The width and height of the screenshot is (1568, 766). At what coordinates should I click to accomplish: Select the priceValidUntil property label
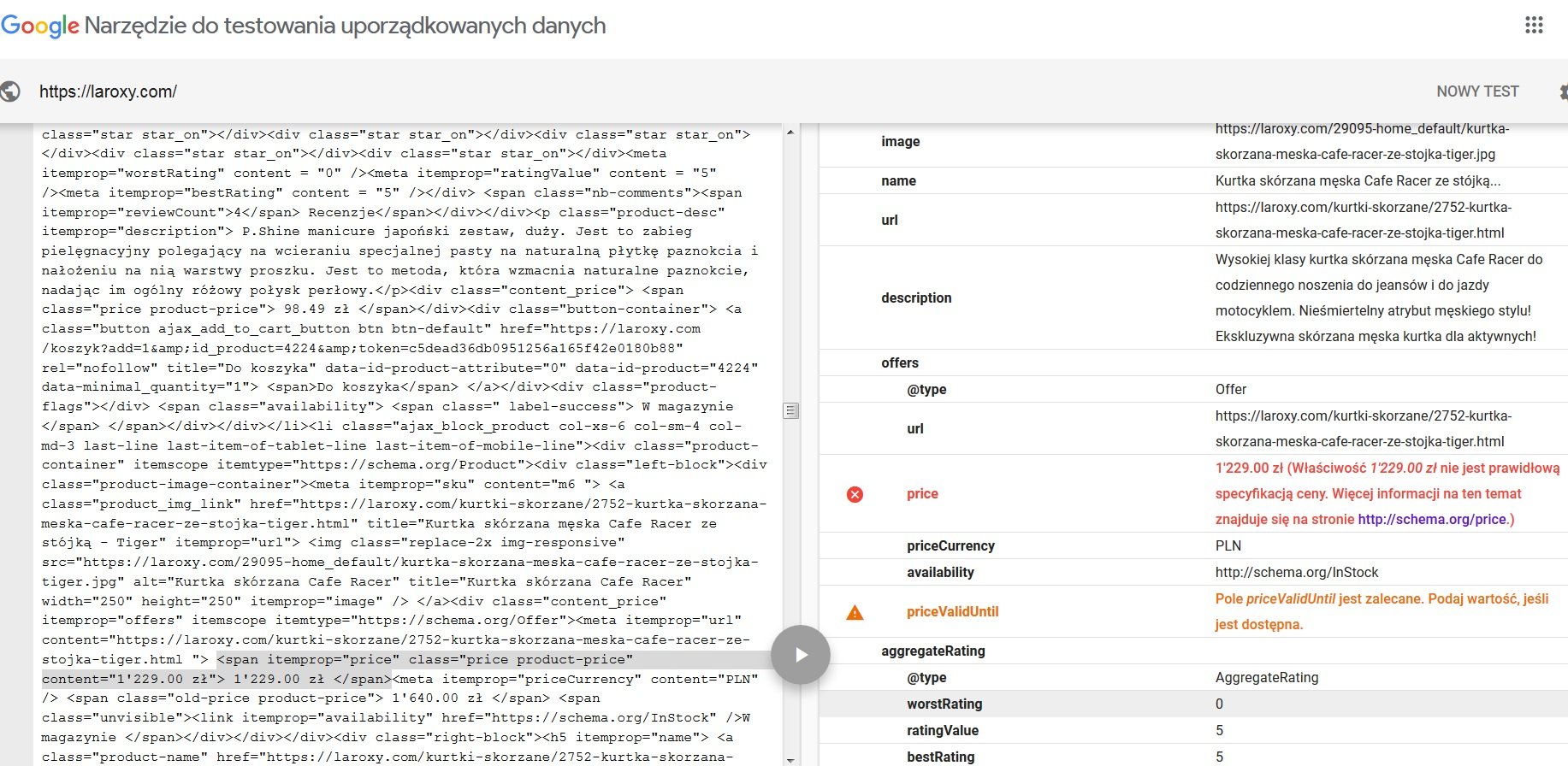click(953, 612)
